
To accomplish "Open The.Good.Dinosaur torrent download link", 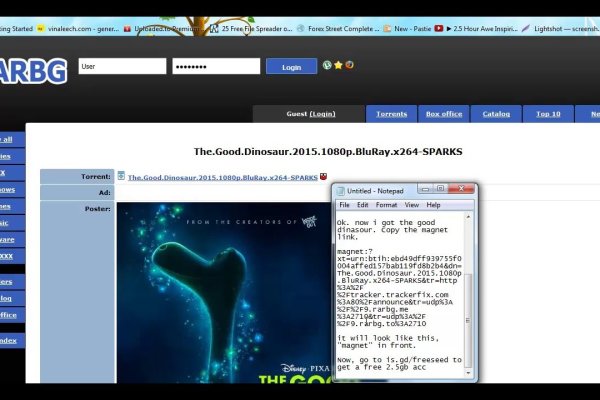I will point(222,177).
